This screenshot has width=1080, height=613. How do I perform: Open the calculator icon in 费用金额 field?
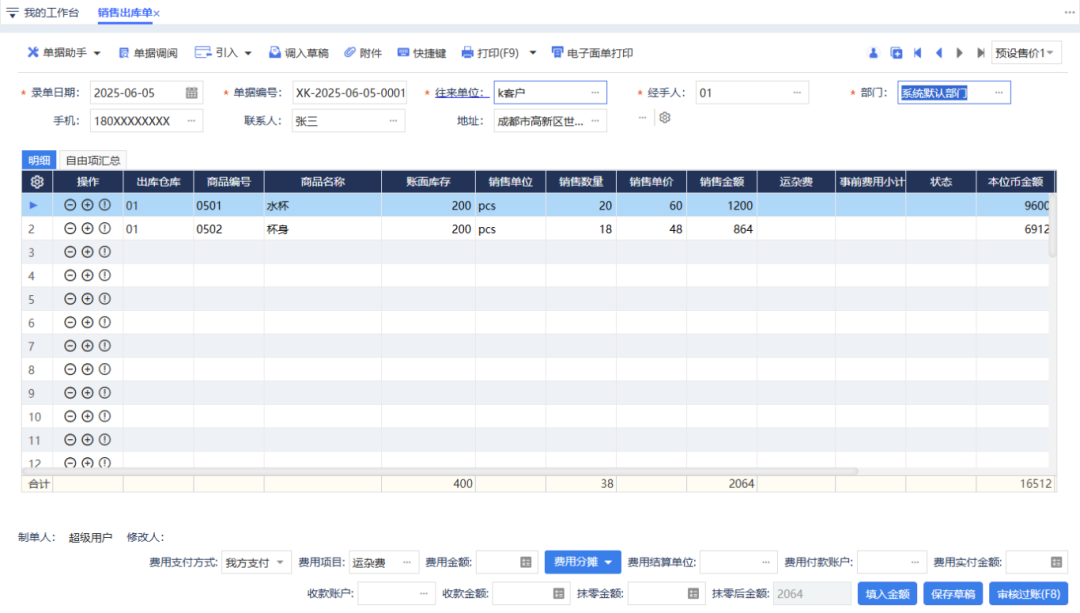tap(526, 563)
